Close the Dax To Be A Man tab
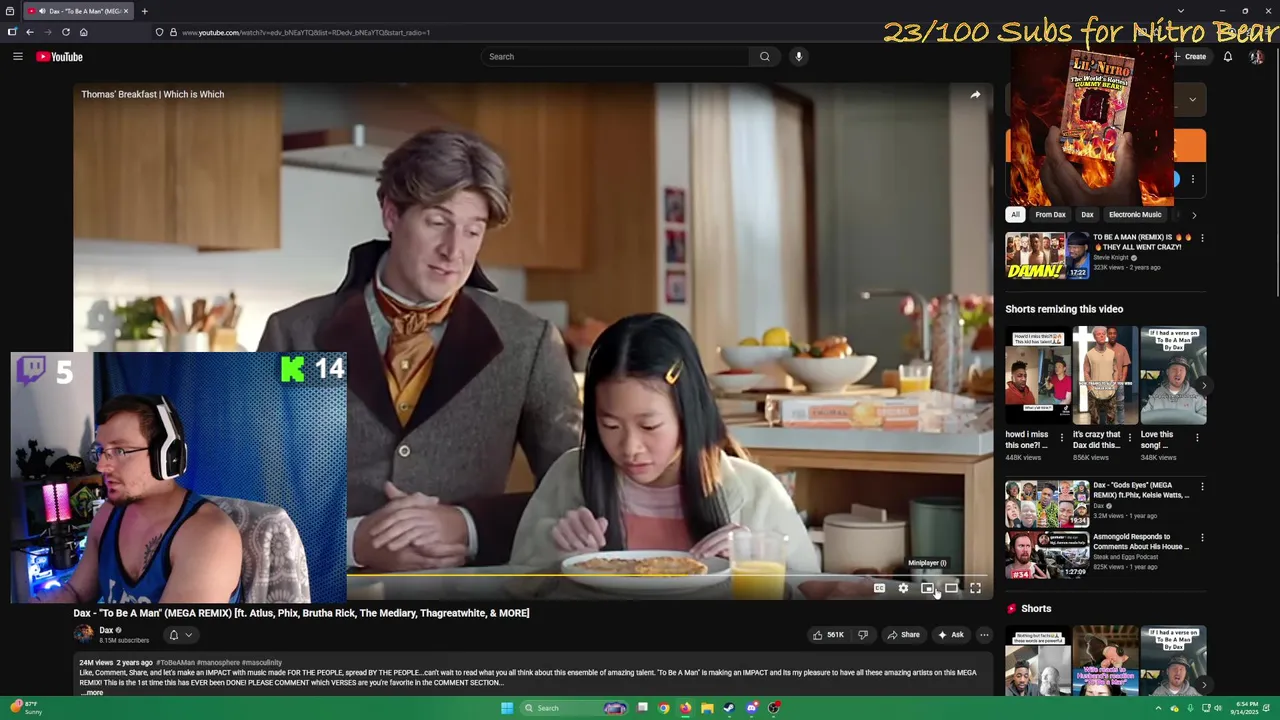Viewport: 1280px width, 720px height. 126,11
